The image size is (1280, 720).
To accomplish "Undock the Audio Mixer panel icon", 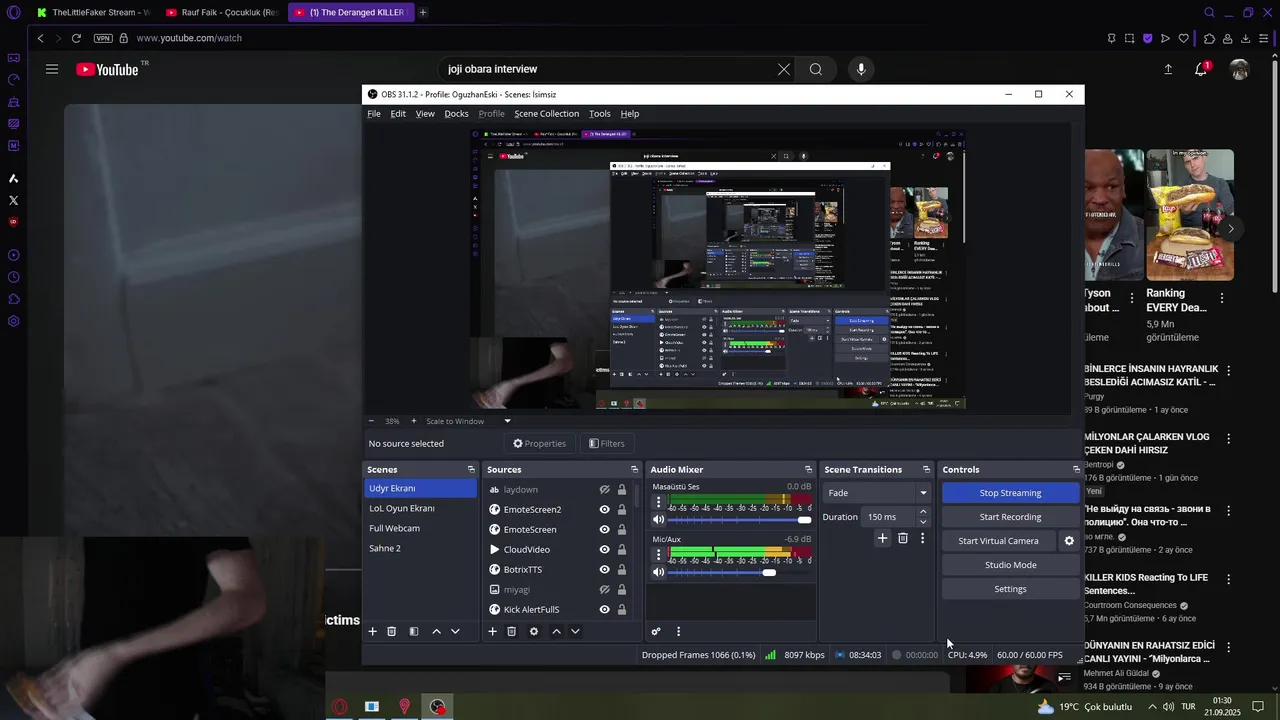I will click(808, 469).
